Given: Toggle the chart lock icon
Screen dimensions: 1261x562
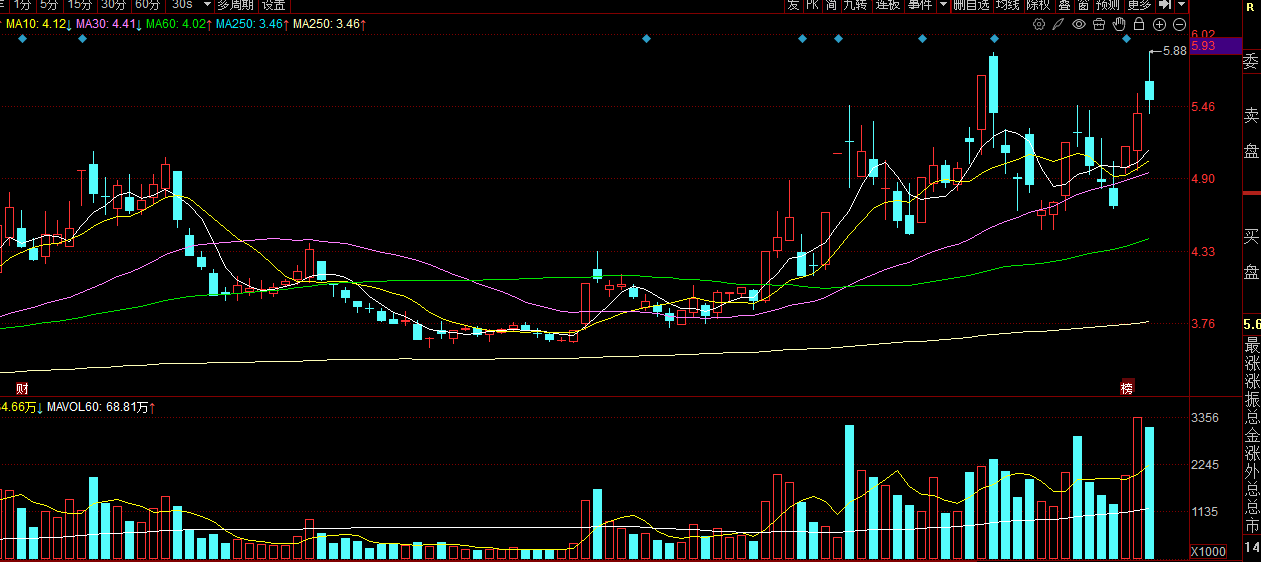Looking at the screenshot, I should pyautogui.click(x=1139, y=24).
